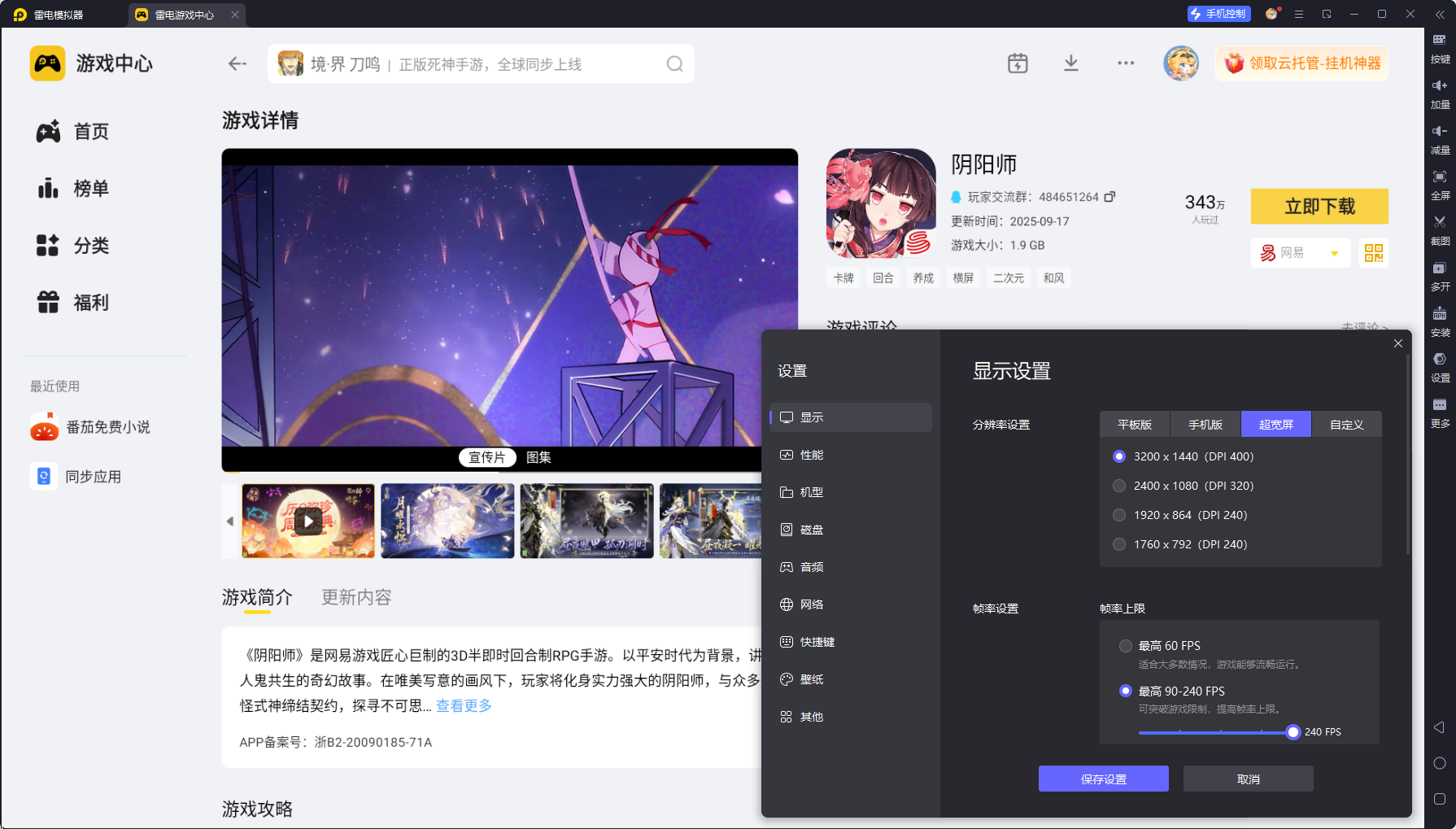
Task: 切换到机型设置页面
Action: click(x=809, y=492)
